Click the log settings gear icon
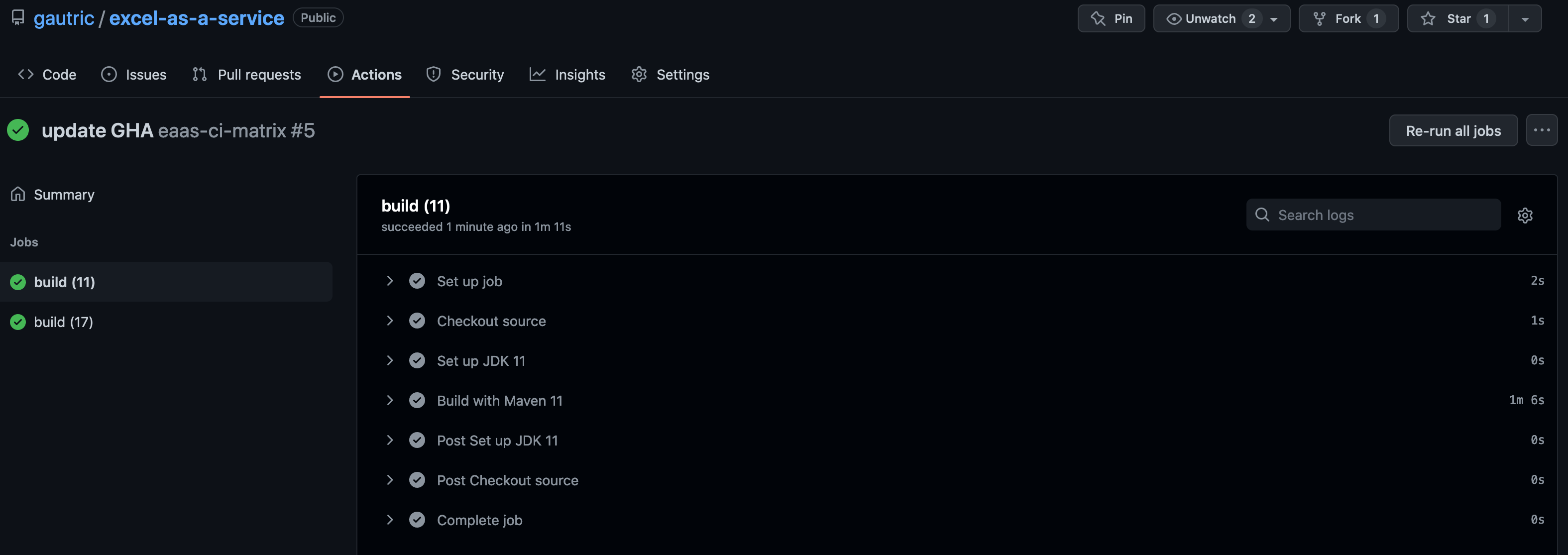Viewport: 1568px width, 555px height. click(x=1525, y=216)
